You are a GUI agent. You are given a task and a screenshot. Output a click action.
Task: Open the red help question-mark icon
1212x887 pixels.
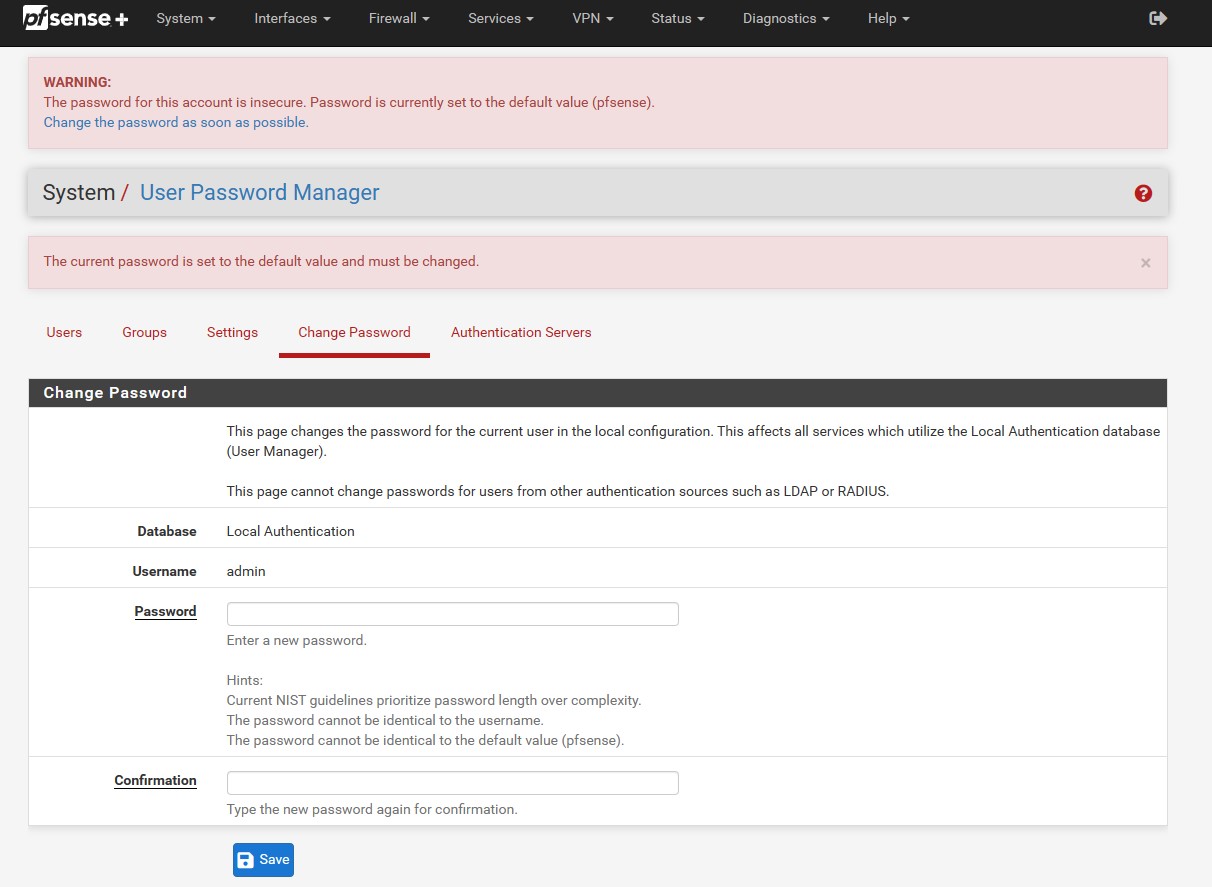click(1143, 193)
